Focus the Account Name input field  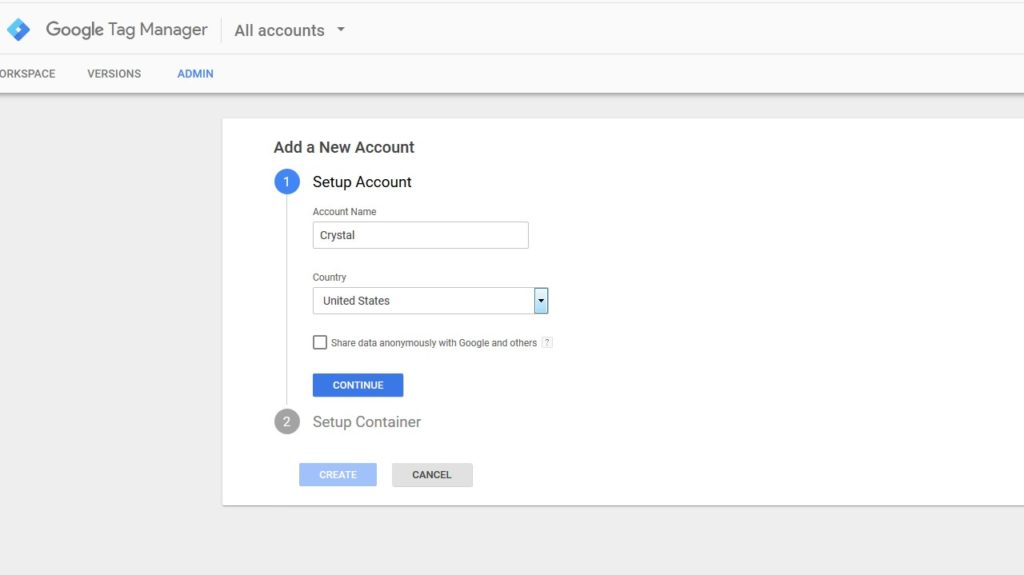421,235
